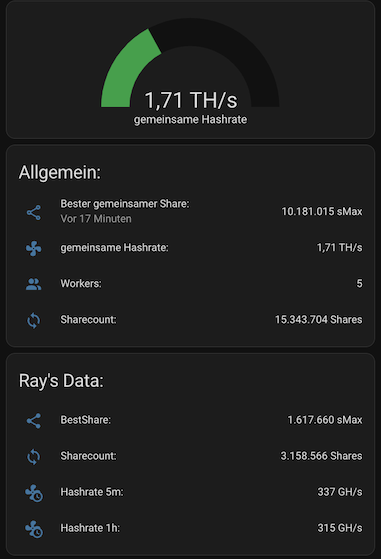Click sync icon beside Ray's Sharecount
The width and height of the screenshot is (381, 559).
pyautogui.click(x=34, y=457)
